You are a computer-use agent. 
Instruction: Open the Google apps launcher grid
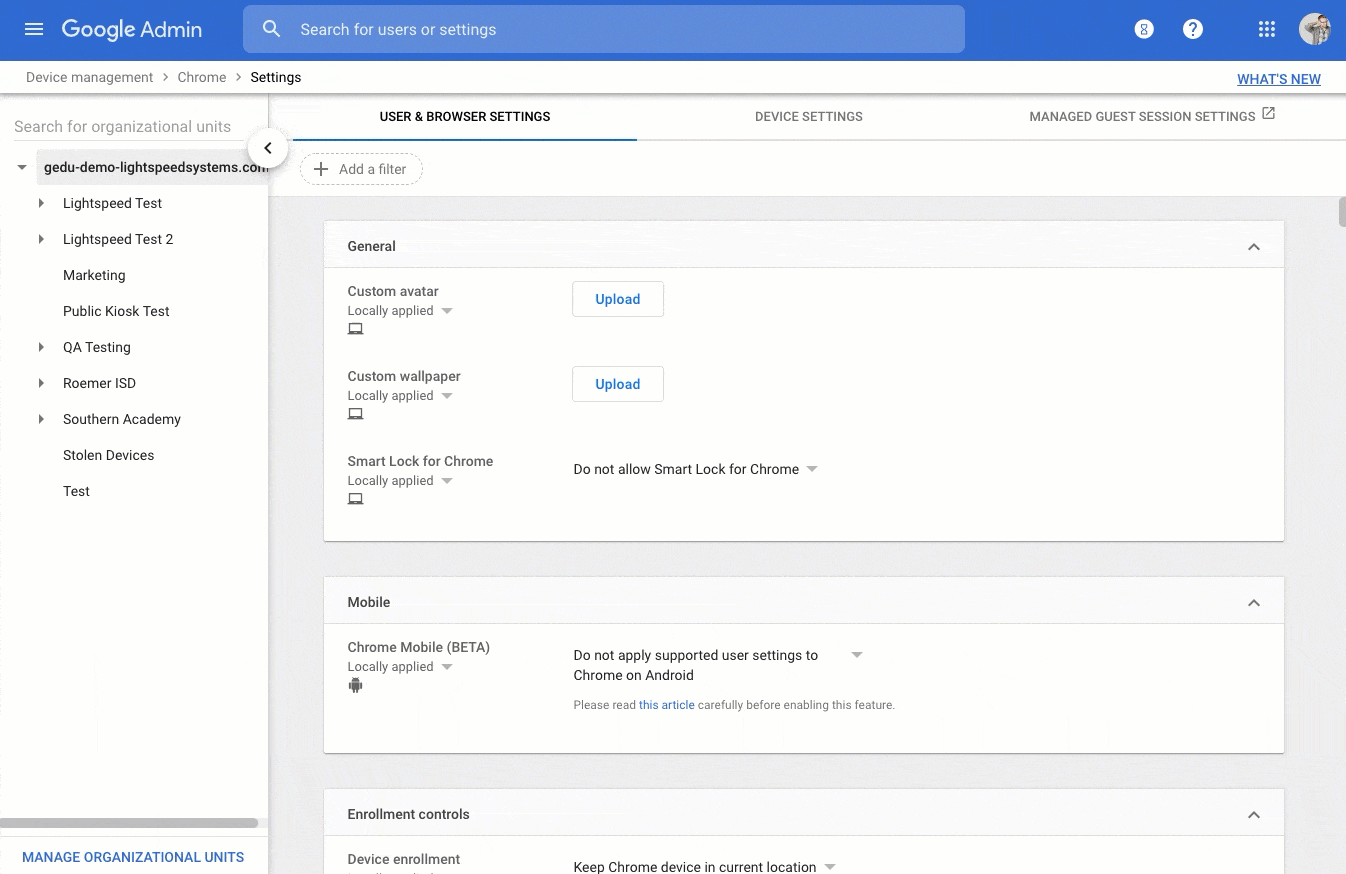tap(1266, 29)
